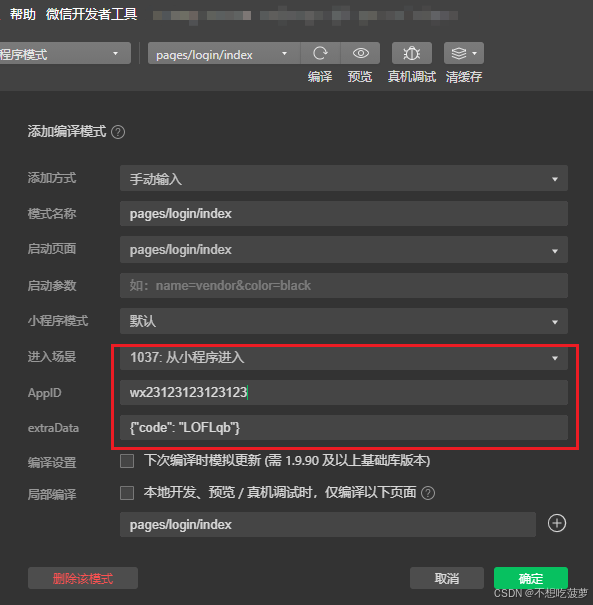The width and height of the screenshot is (593, 605).
Task: Click the 清缓存 label
Action: click(x=464, y=76)
